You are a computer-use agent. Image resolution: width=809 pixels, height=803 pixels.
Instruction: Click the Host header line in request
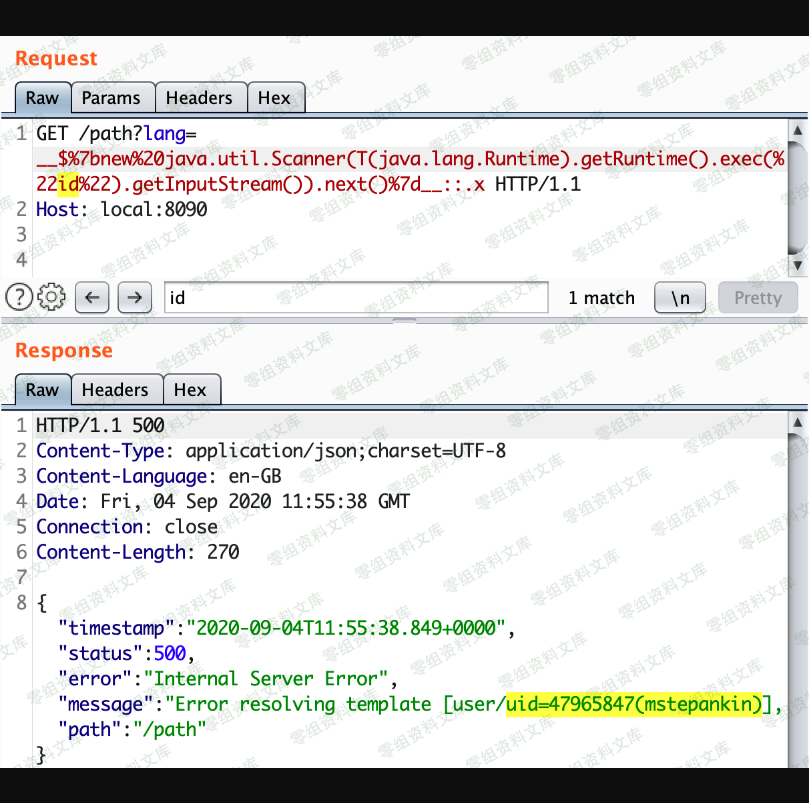pyautogui.click(x=121, y=210)
